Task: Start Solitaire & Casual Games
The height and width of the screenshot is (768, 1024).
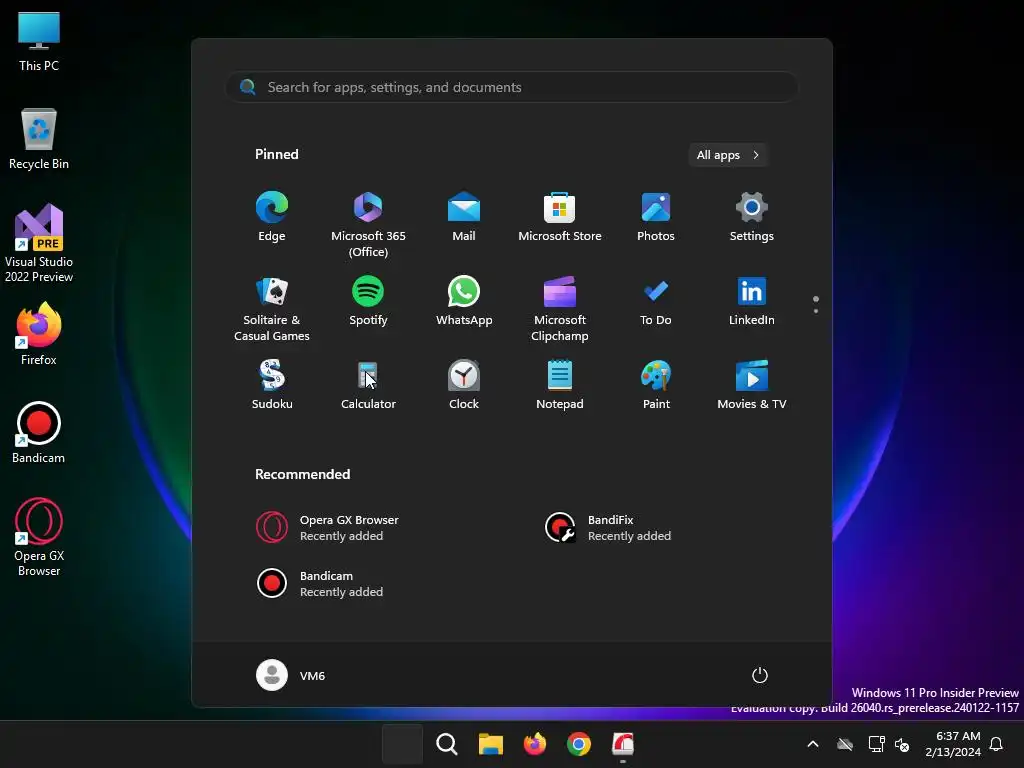Action: [272, 308]
